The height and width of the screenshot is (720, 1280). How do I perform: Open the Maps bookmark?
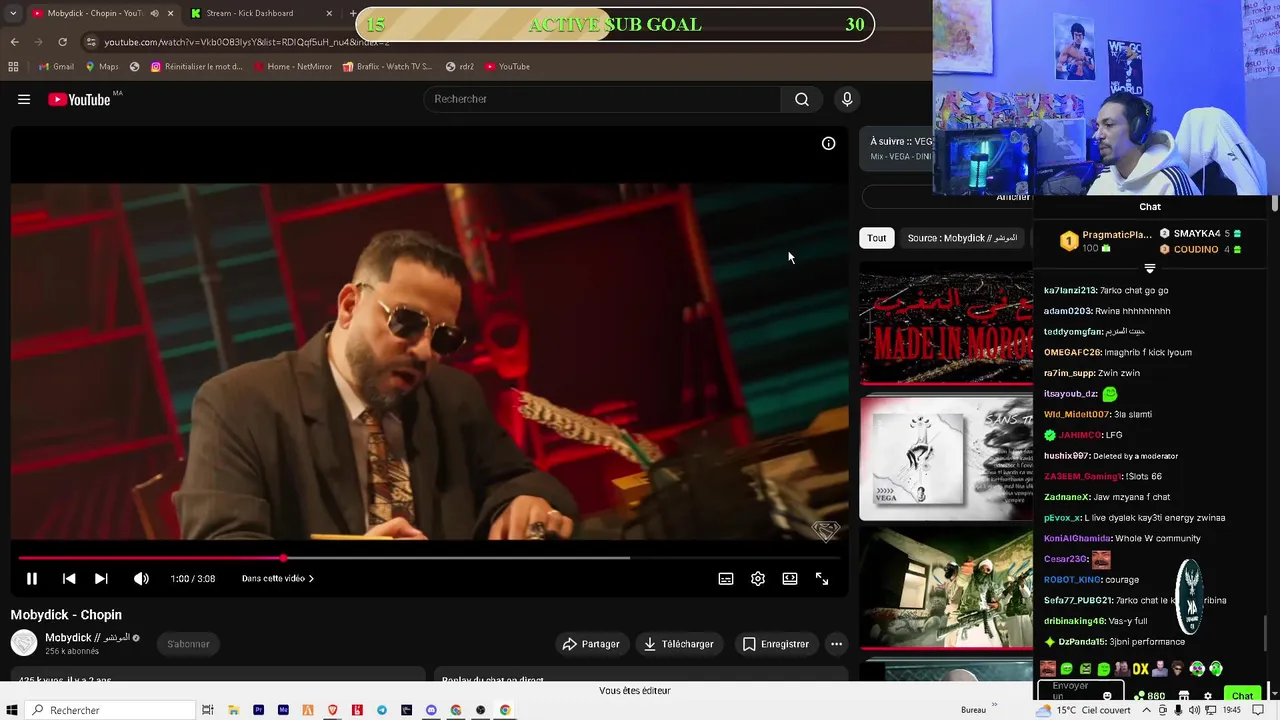(x=101, y=67)
